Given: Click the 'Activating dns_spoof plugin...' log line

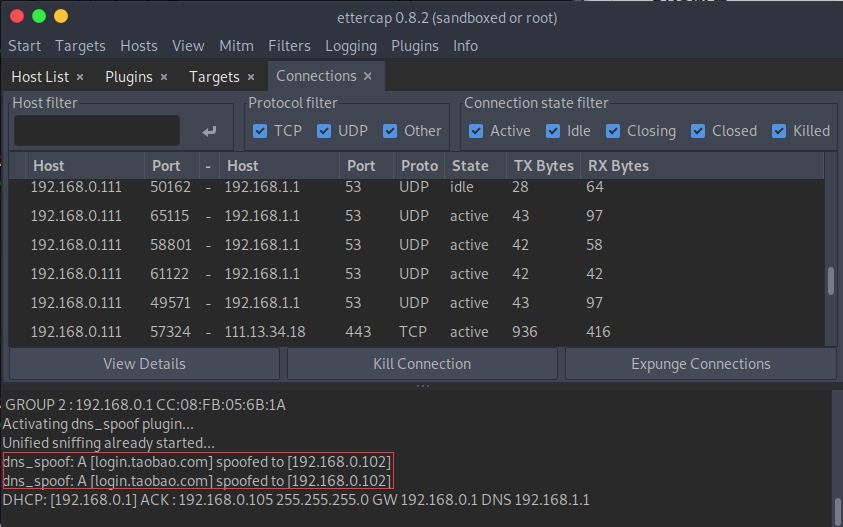Looking at the screenshot, I should point(98,424).
